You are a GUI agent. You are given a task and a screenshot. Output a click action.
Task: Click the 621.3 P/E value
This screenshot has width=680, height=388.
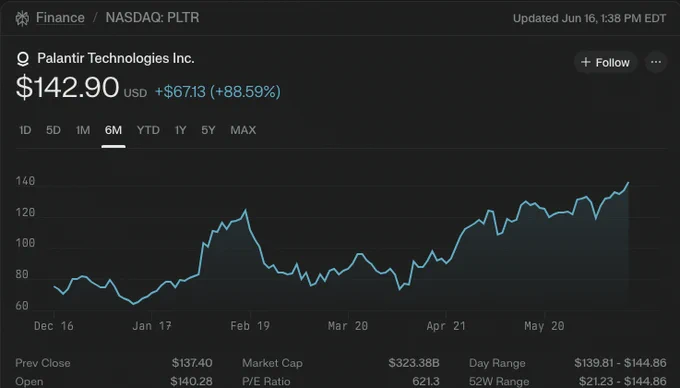(x=426, y=381)
